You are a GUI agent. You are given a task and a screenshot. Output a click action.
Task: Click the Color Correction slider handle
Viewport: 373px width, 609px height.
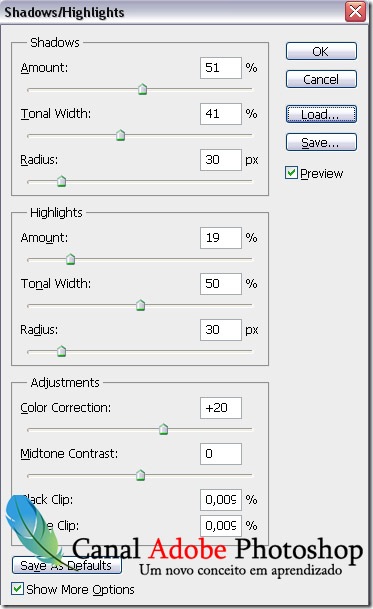[x=164, y=429]
